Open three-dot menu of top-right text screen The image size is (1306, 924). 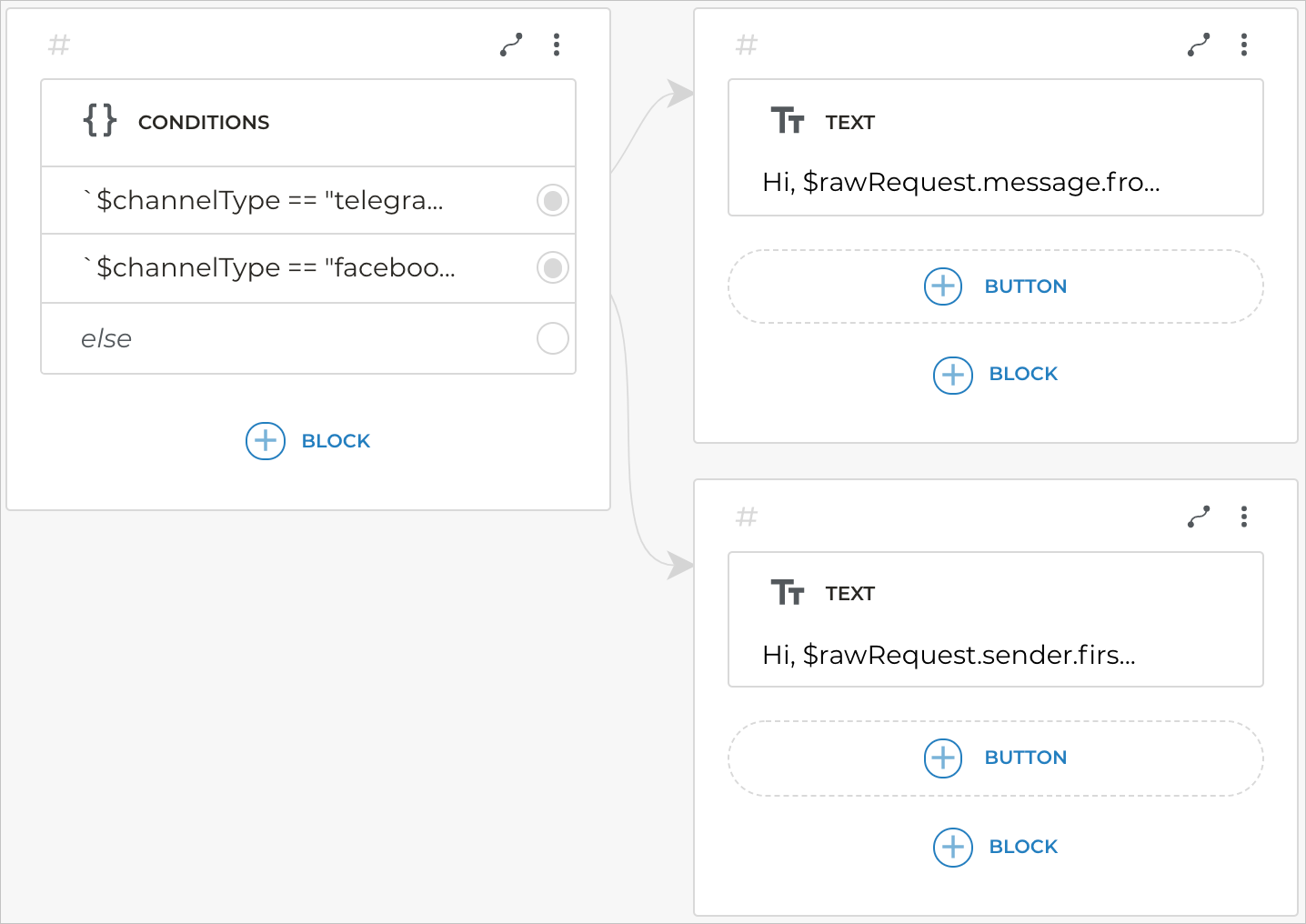1244,45
